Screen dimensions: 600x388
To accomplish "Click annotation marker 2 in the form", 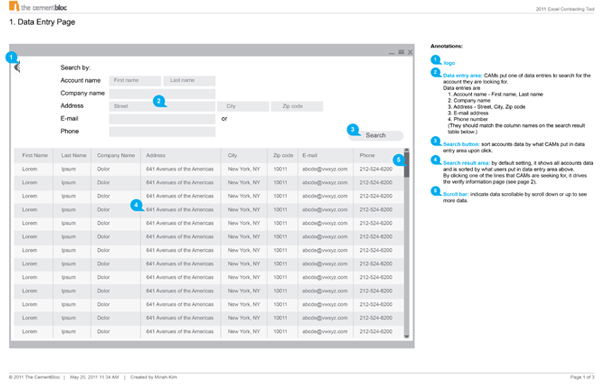I will tap(159, 101).
